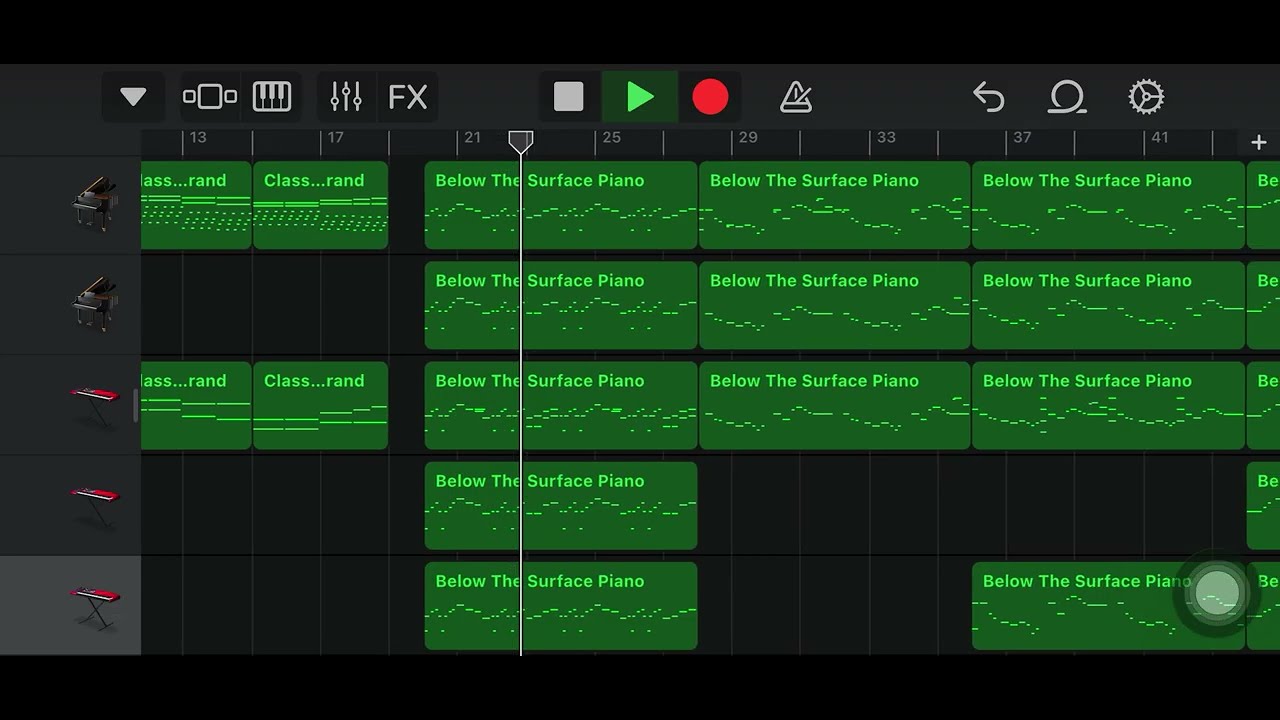Click bar 37 on the ruler
1280x720 pixels.
pos(1022,137)
